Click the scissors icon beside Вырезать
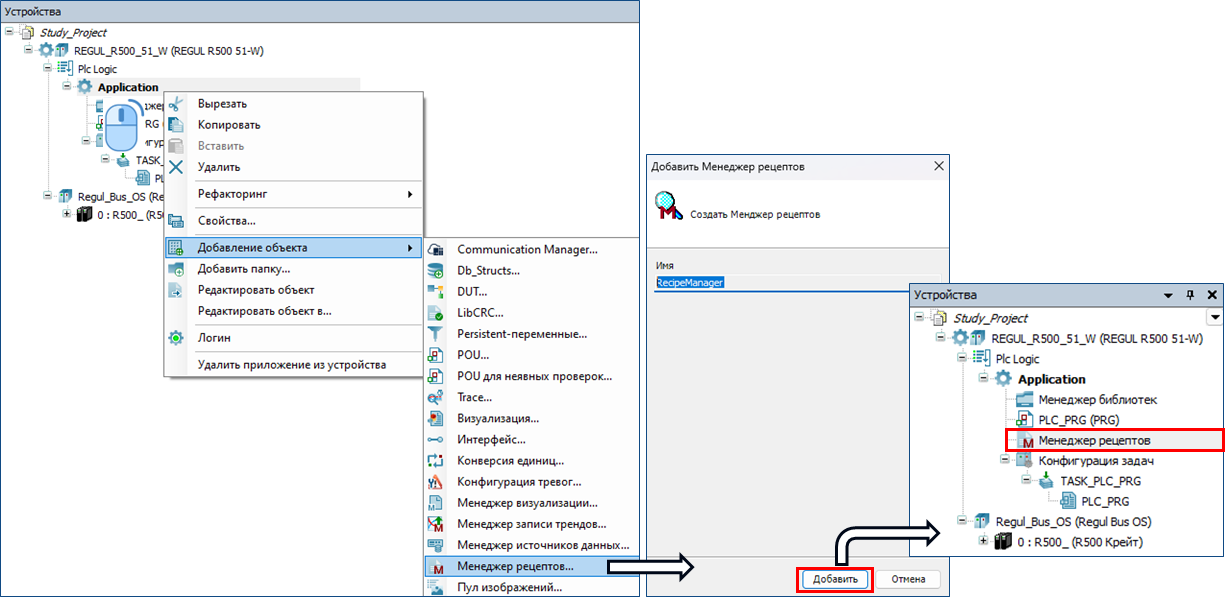This screenshot has width=1225, height=597. click(x=176, y=104)
